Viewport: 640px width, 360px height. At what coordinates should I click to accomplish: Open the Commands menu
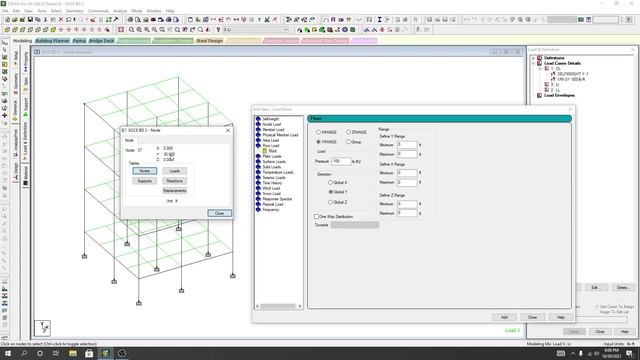point(98,11)
